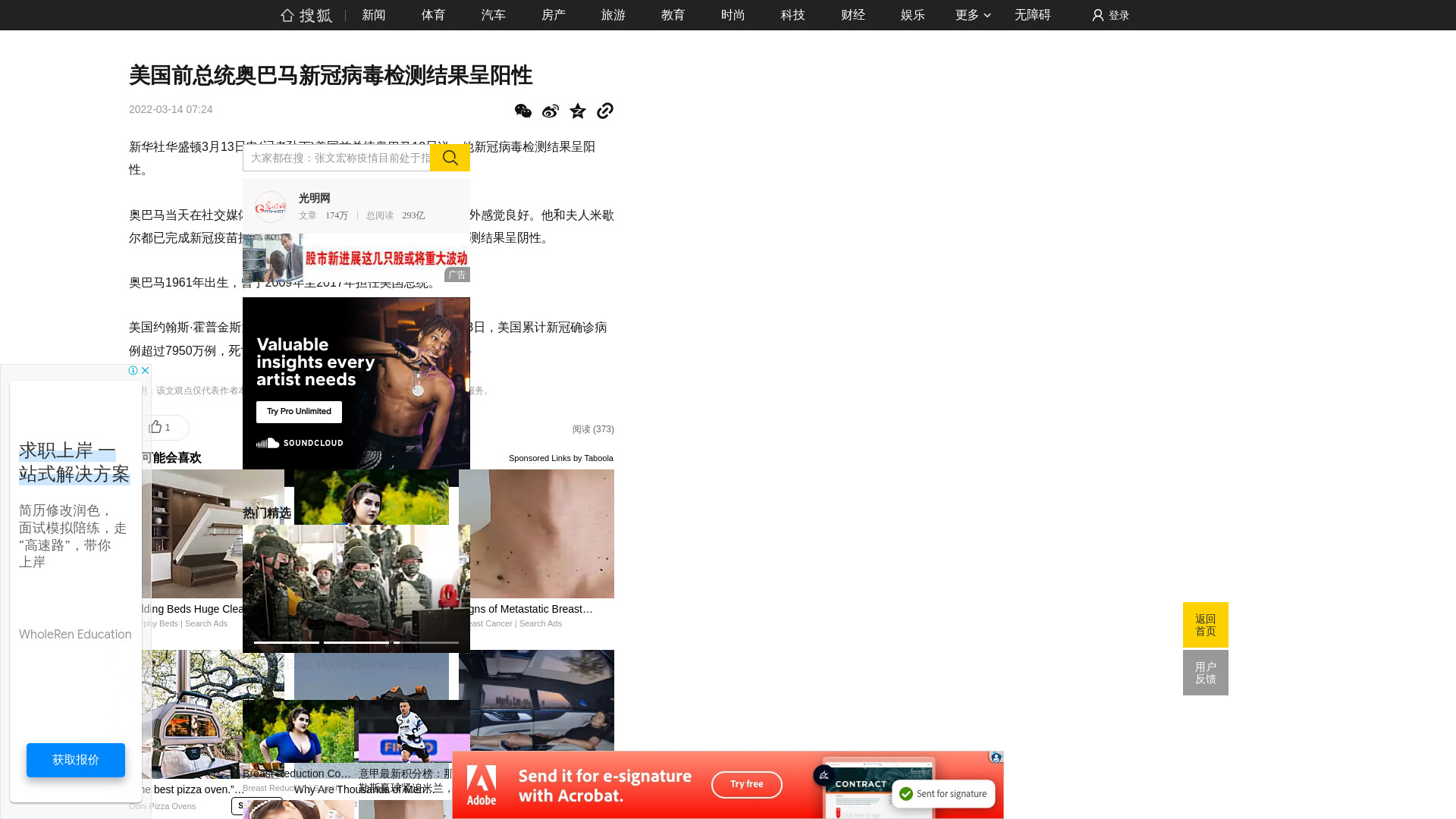Open 光明网 author avatar
The width and height of the screenshot is (1456, 819).
click(x=270, y=206)
